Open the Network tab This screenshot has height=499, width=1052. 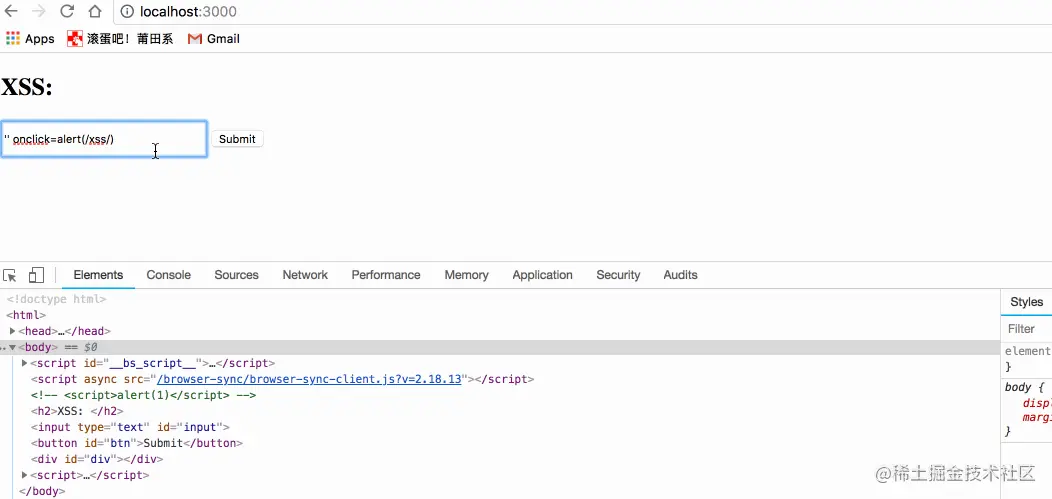point(305,275)
